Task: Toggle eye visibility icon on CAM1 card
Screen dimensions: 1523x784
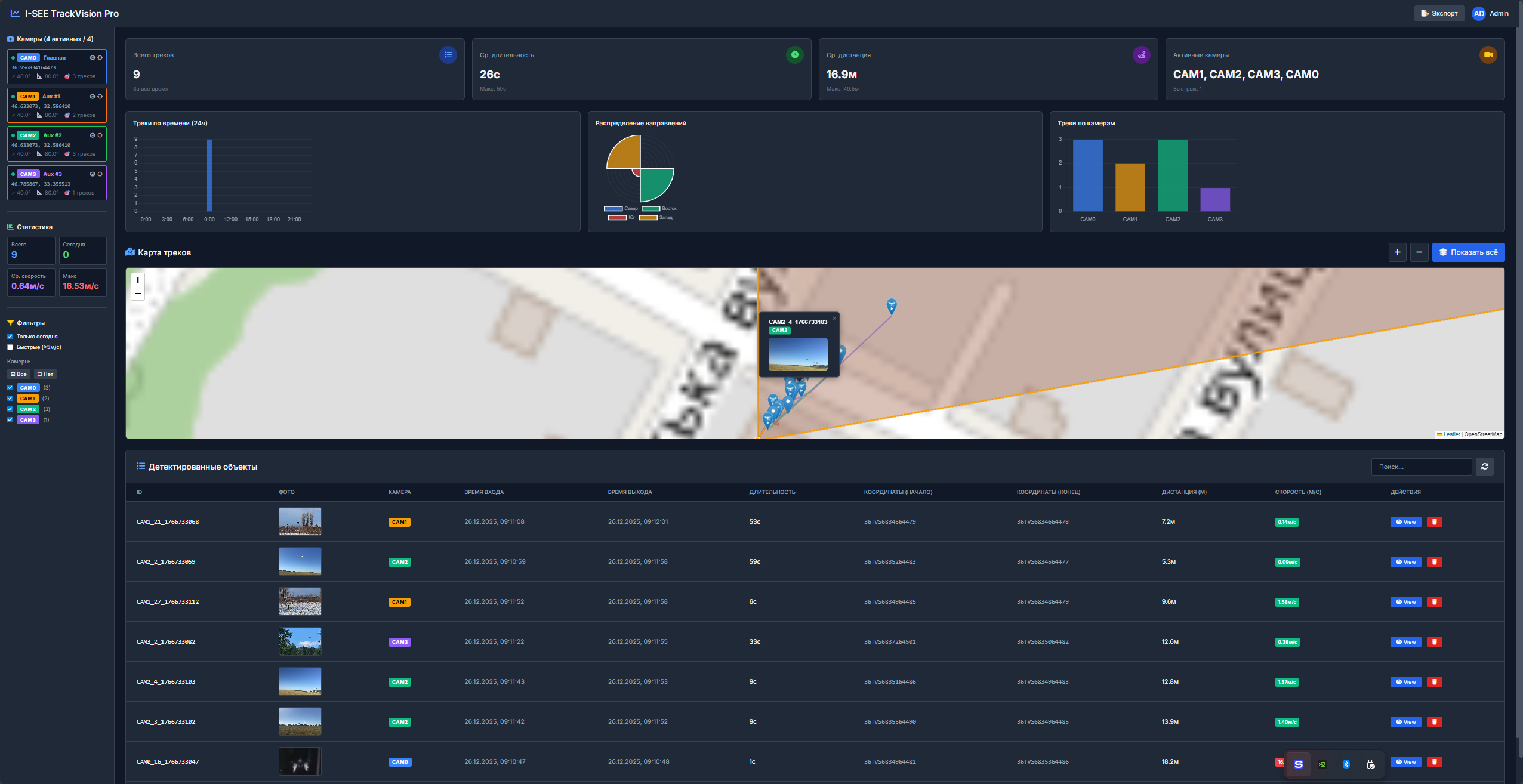Action: 93,97
